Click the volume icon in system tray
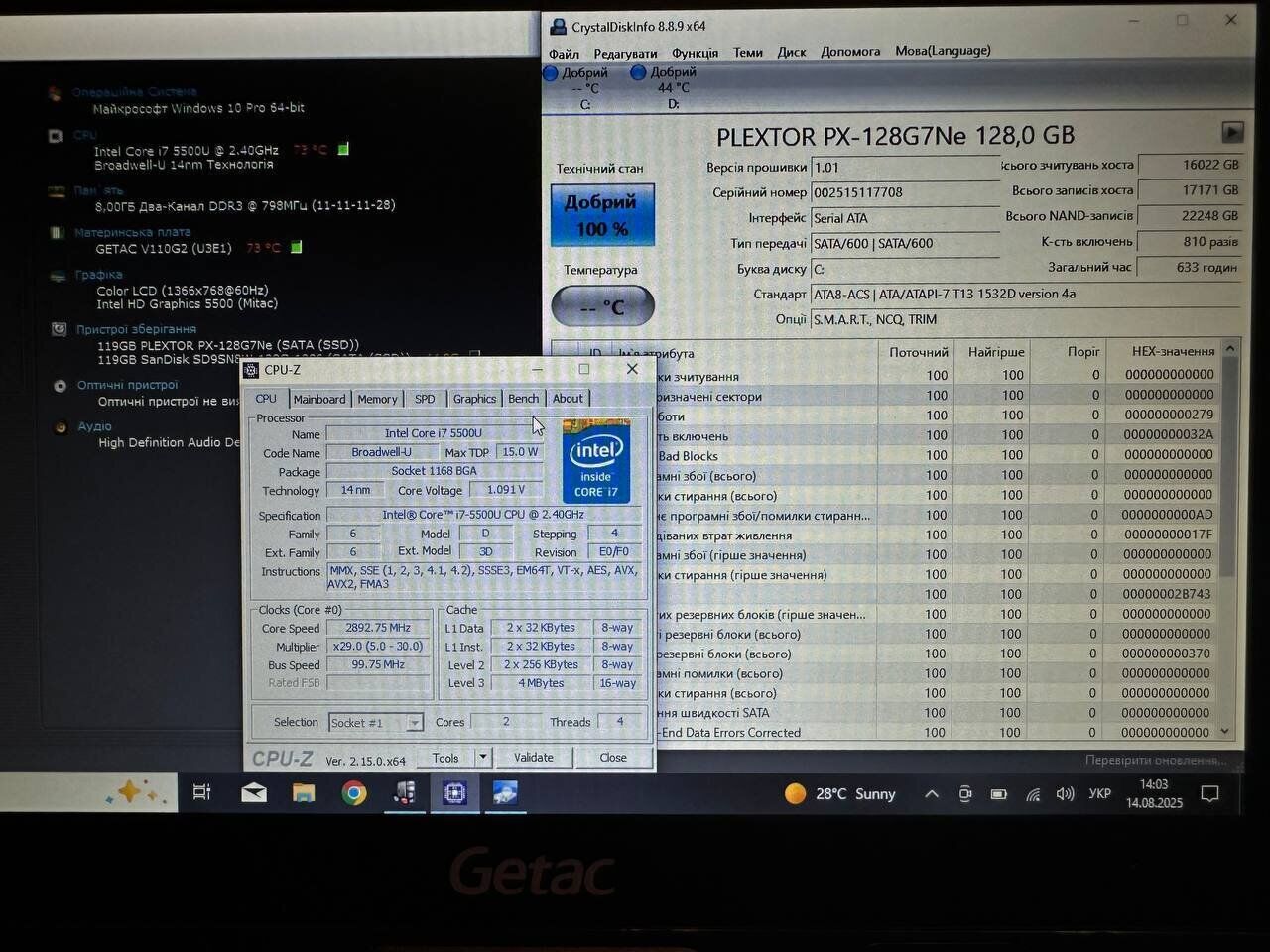This screenshot has width=1270, height=952. 1065,794
